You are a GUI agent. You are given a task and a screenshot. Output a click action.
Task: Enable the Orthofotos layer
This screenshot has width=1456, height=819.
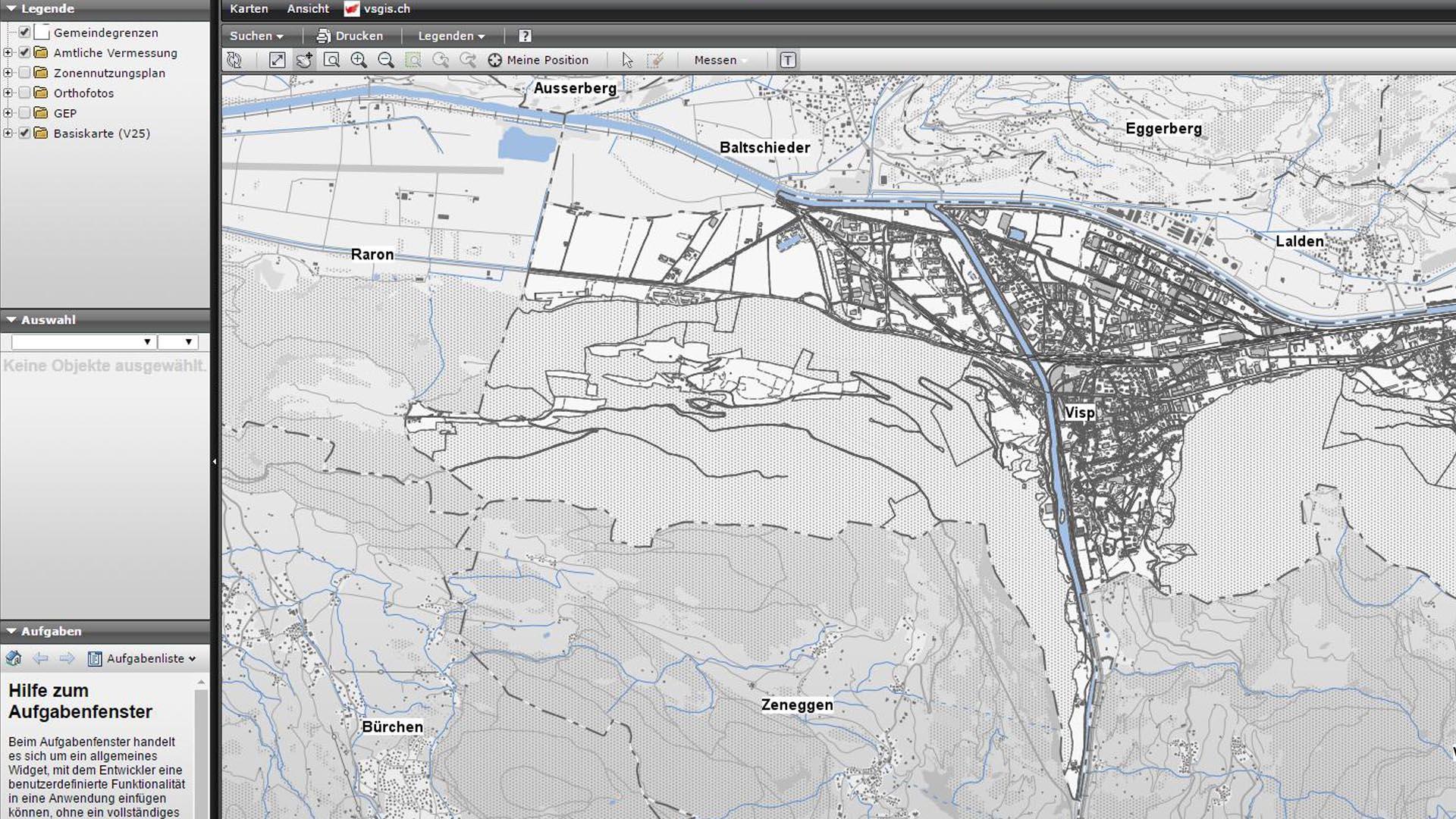click(x=25, y=93)
